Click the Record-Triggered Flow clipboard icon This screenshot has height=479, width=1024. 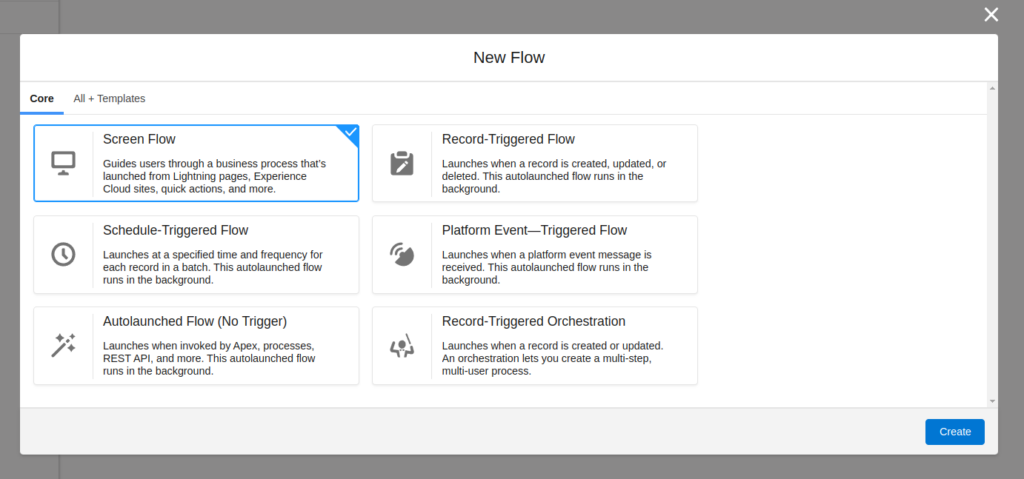(x=402, y=163)
